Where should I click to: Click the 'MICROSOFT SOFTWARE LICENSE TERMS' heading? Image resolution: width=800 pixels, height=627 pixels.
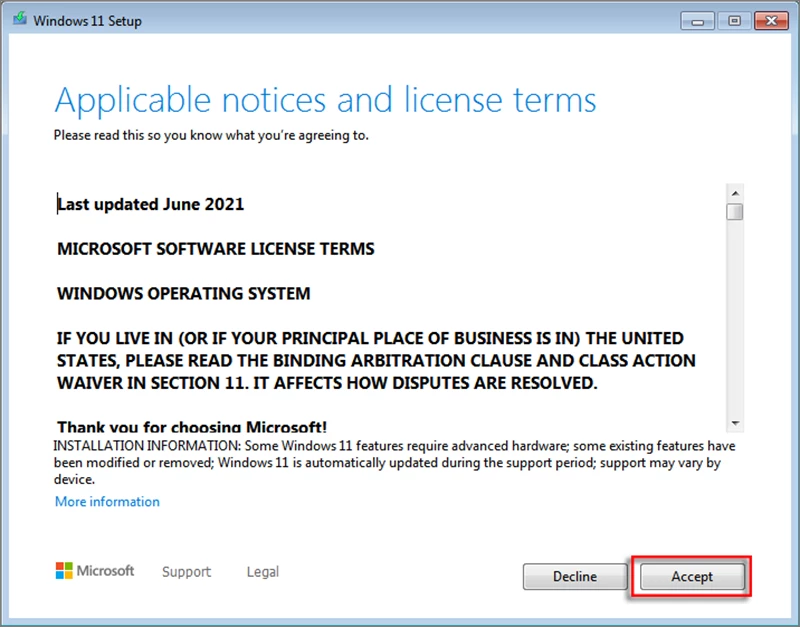tap(216, 249)
